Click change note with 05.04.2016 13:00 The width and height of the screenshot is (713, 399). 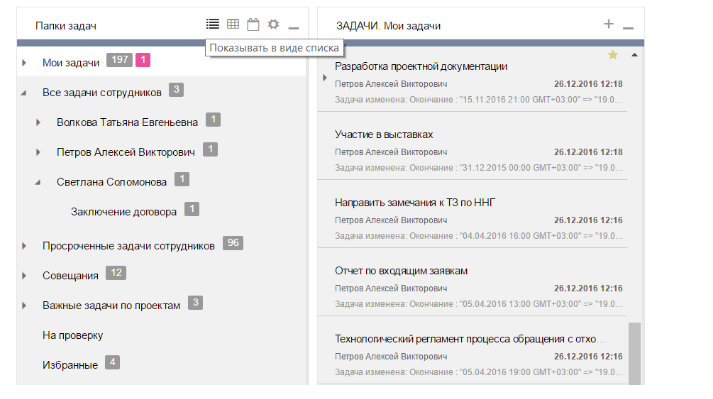coord(478,304)
